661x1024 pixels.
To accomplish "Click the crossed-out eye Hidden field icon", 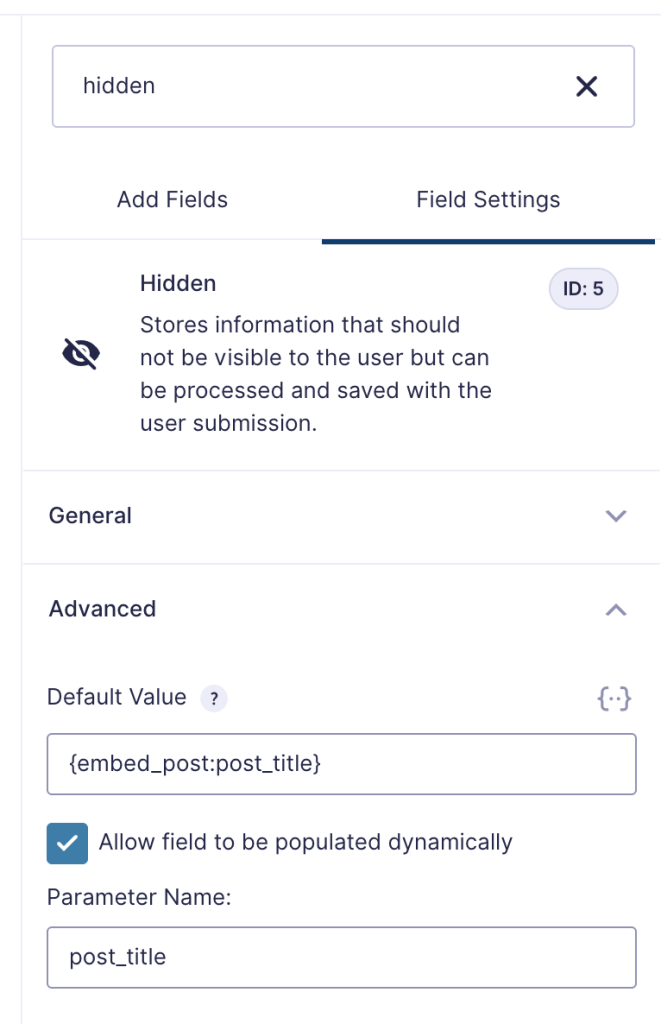I will [81, 354].
